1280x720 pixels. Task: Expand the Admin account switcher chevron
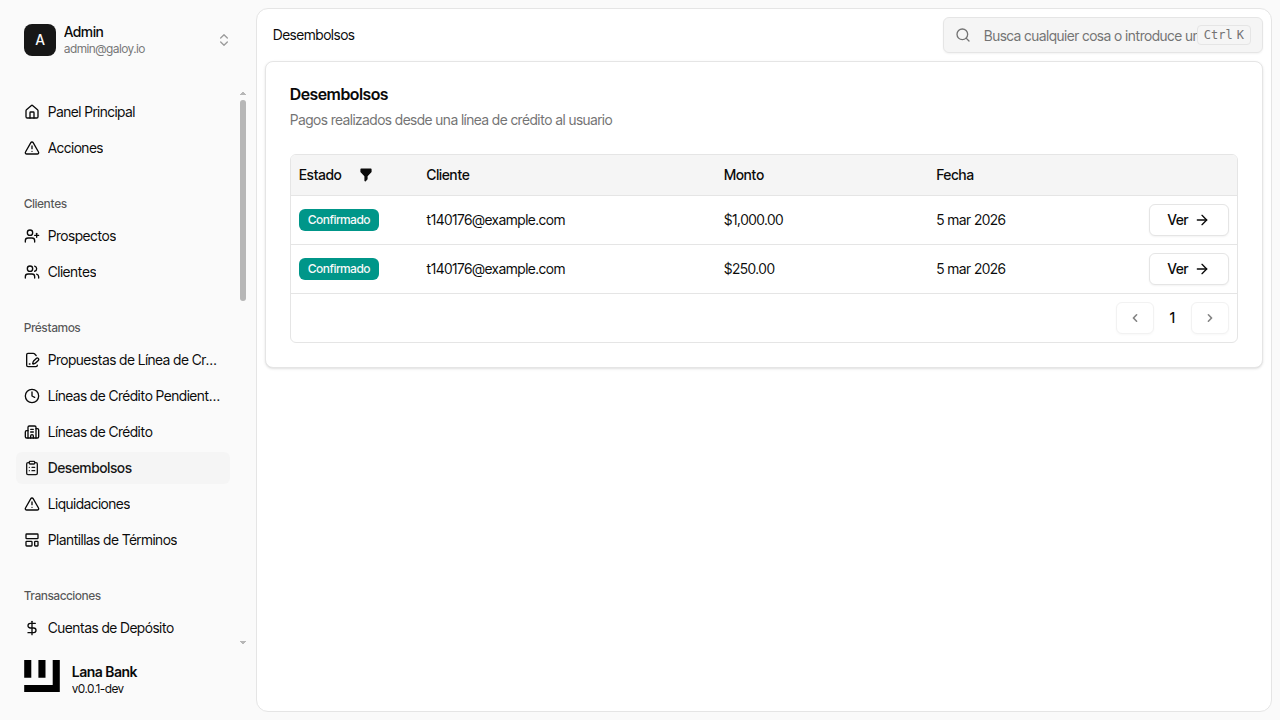(x=224, y=40)
